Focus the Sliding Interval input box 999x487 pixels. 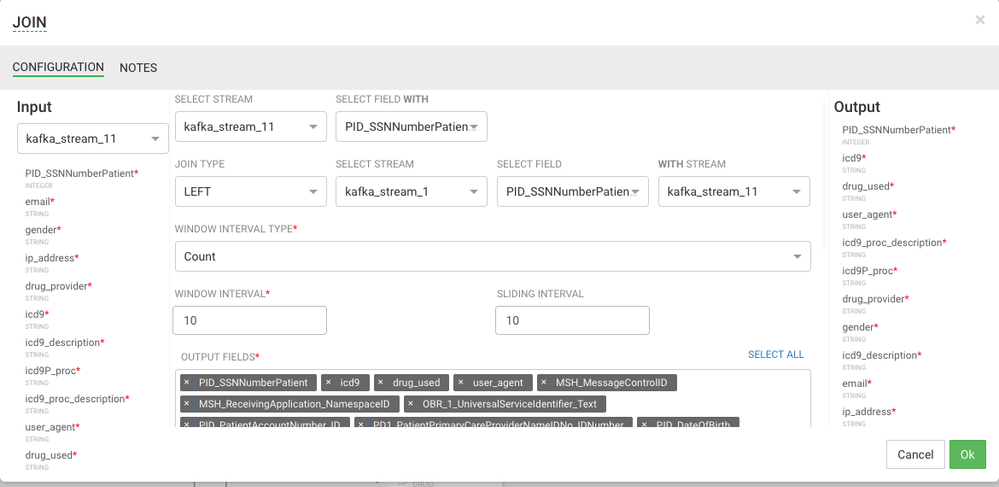pyautogui.click(x=572, y=321)
